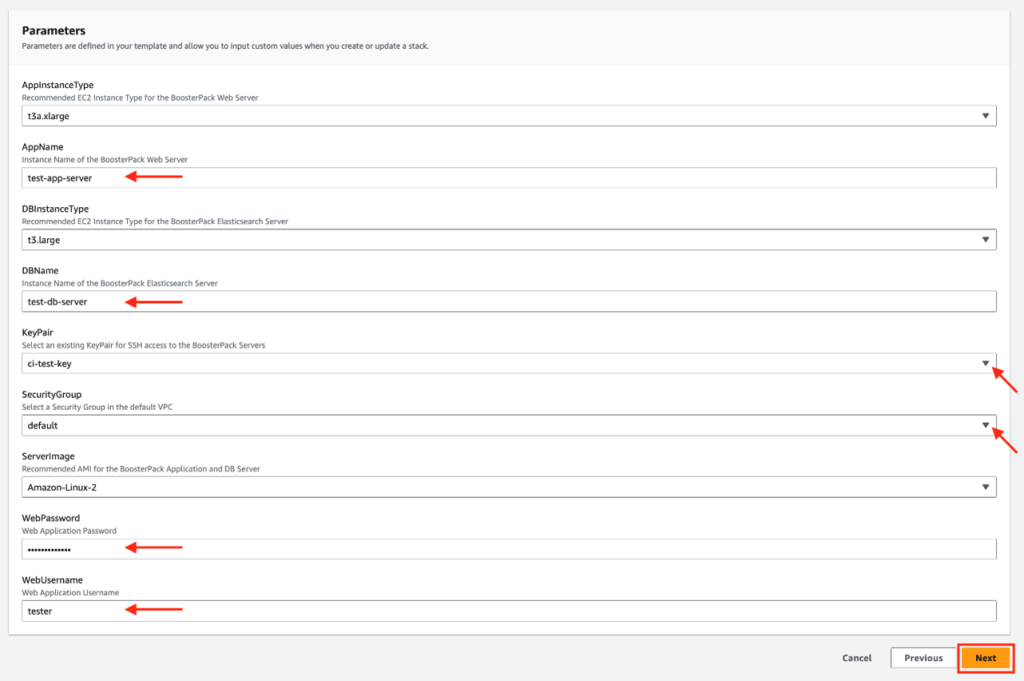Click Cancel to abort stack creation
Screen dimensions: 1024x681
[x=857, y=658]
